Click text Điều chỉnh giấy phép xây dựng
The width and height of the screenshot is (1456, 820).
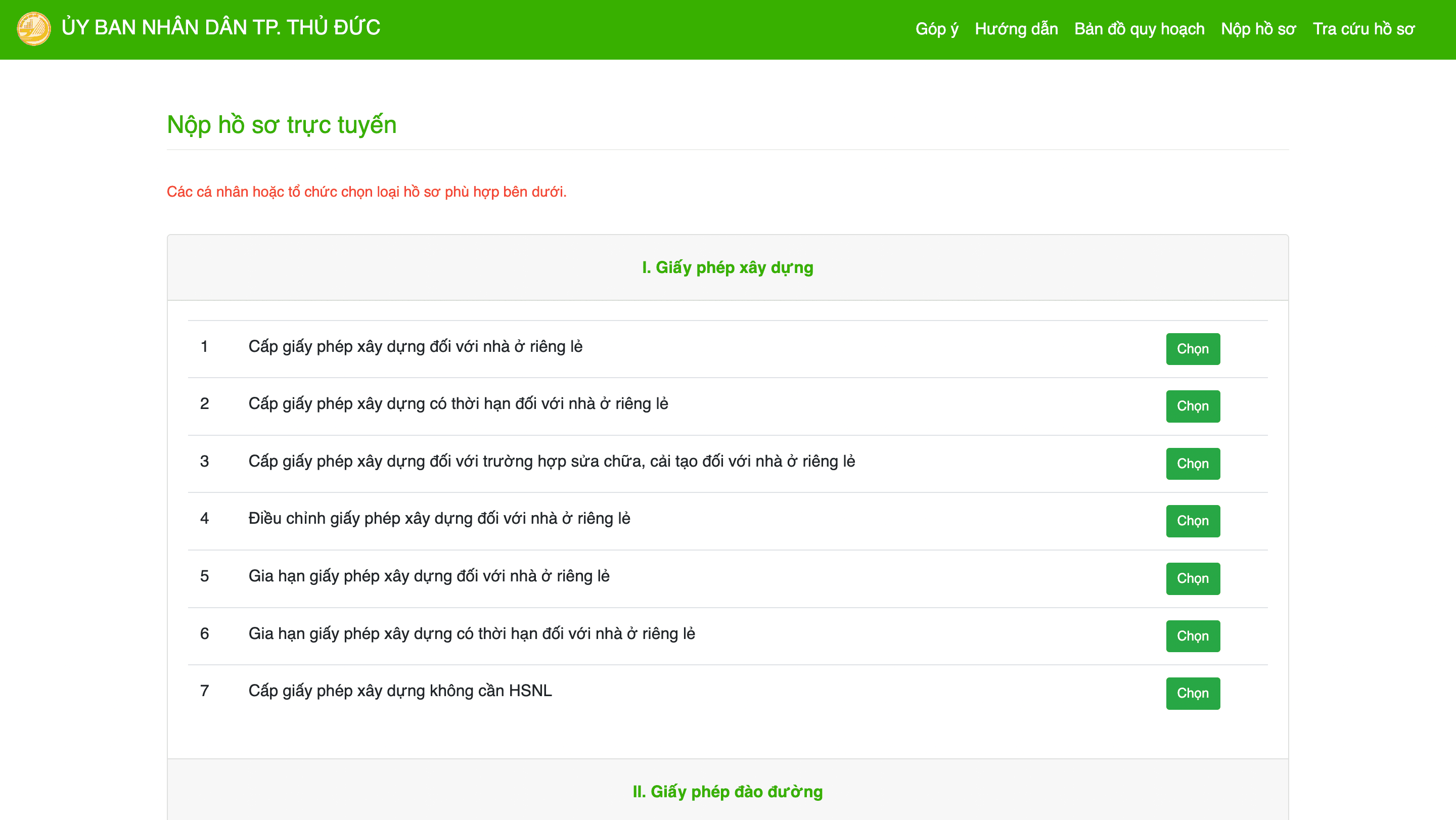pos(439,518)
